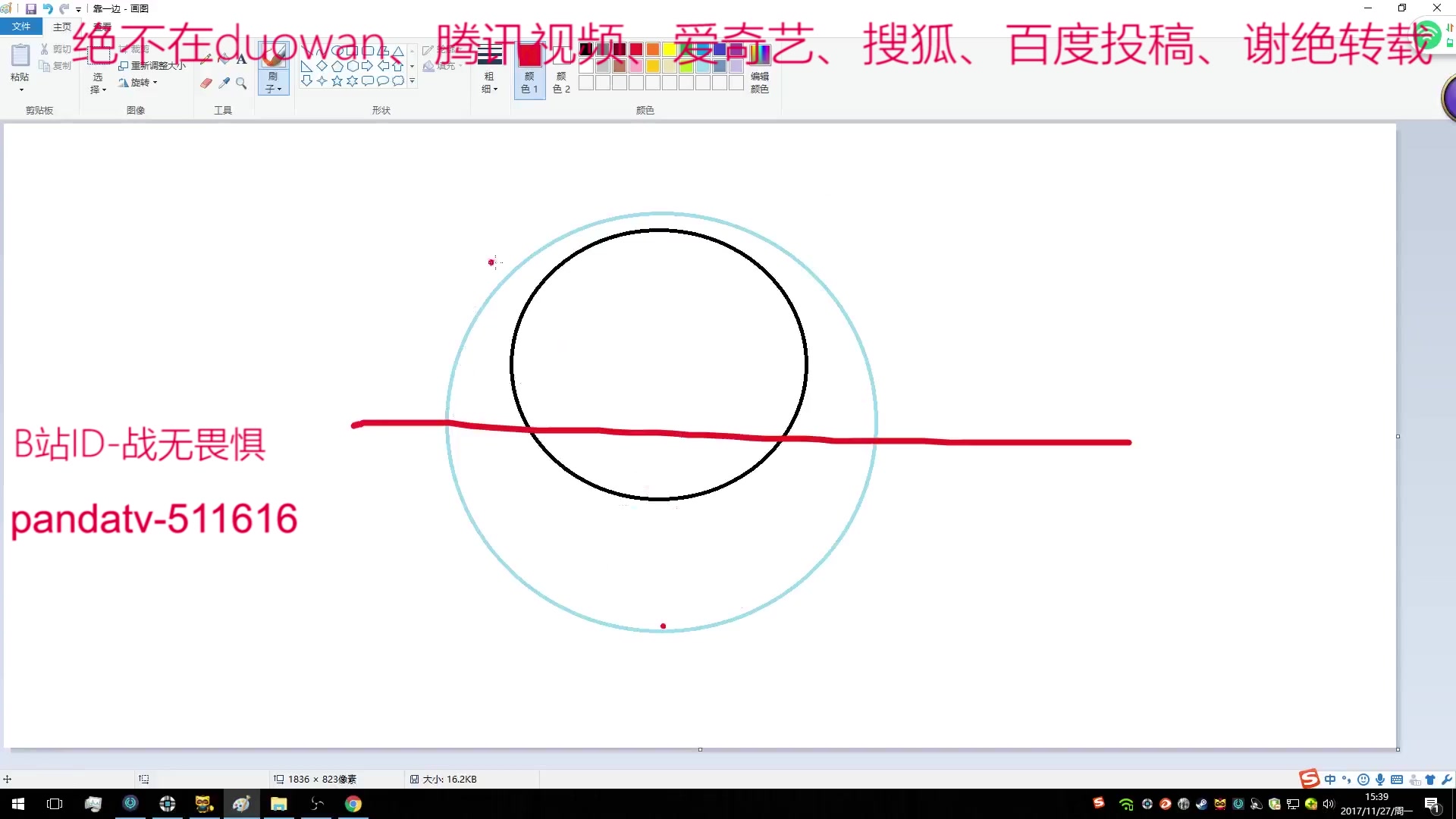Choose the isosceles triangle shape
The height and width of the screenshot is (819, 1456).
point(397,52)
